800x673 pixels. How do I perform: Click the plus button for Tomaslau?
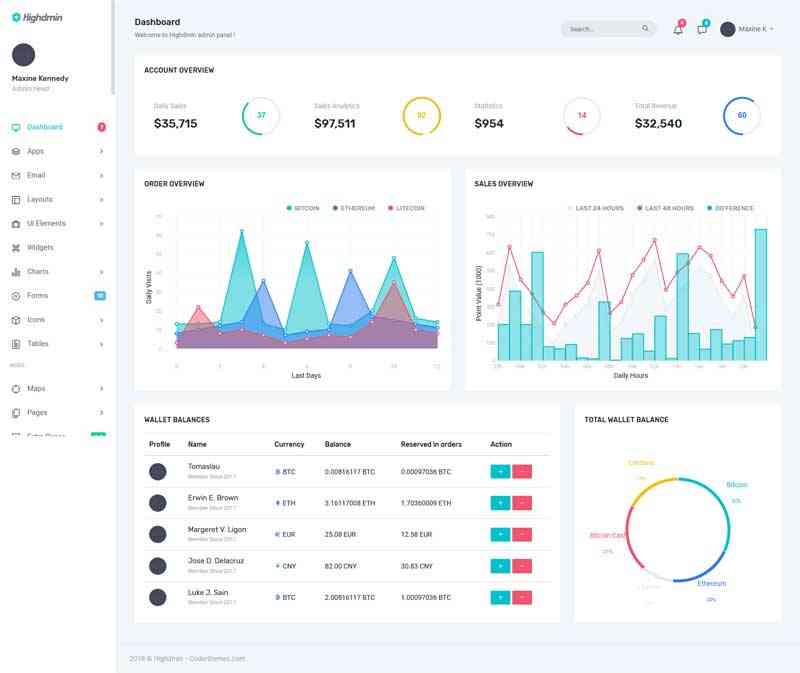coord(500,471)
